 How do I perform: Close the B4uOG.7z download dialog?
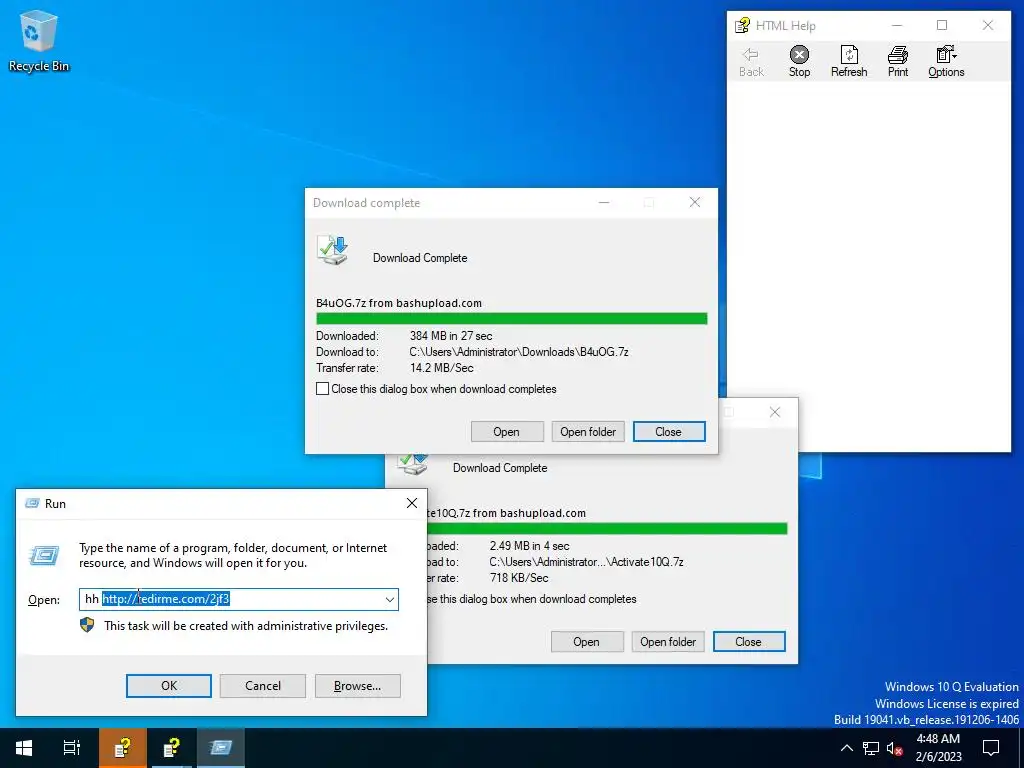[669, 432]
